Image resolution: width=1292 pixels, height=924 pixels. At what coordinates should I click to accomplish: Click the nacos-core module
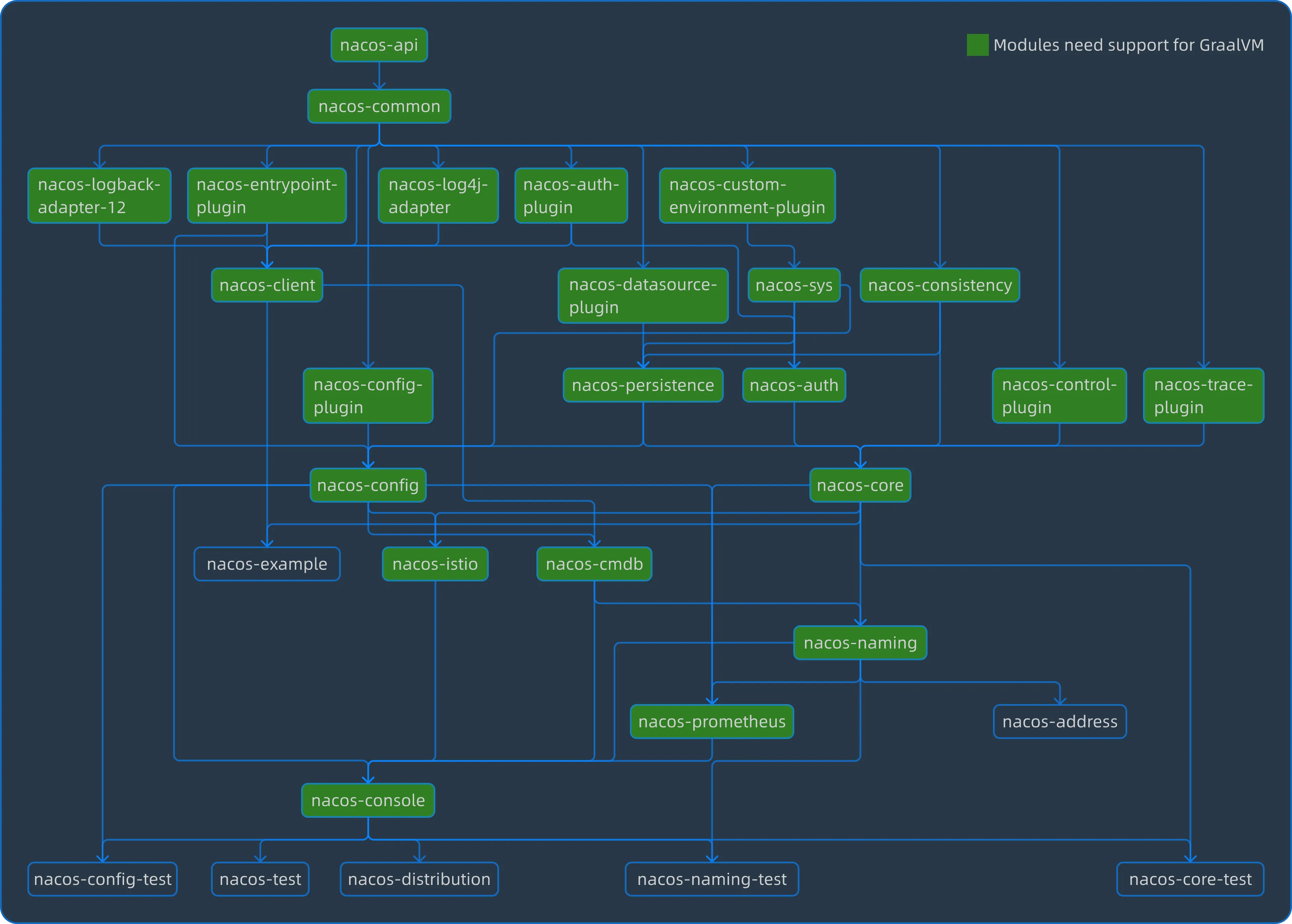(x=860, y=485)
